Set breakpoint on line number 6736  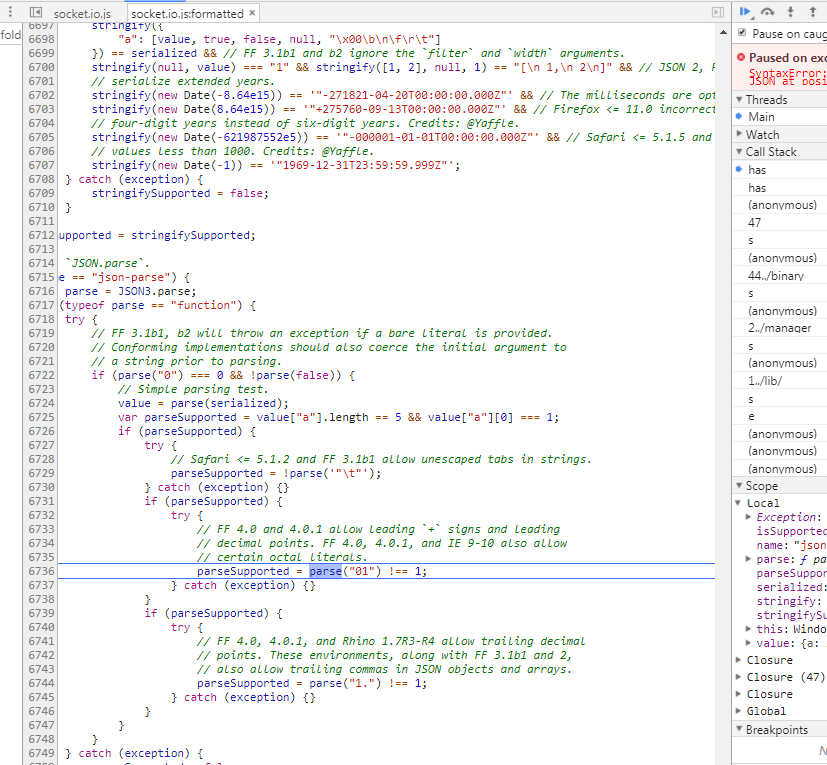click(x=41, y=571)
